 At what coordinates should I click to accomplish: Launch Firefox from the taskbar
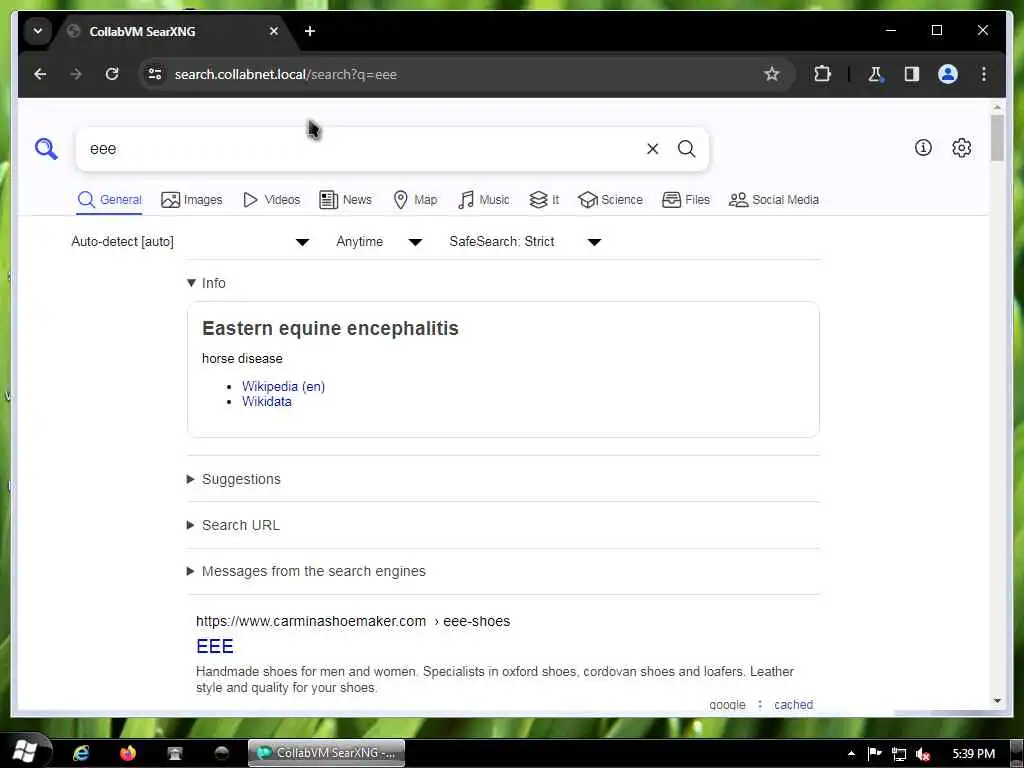128,753
